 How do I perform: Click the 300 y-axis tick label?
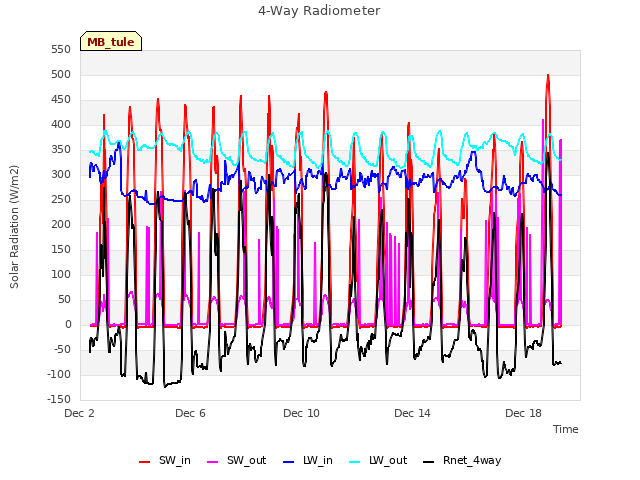click(61, 175)
